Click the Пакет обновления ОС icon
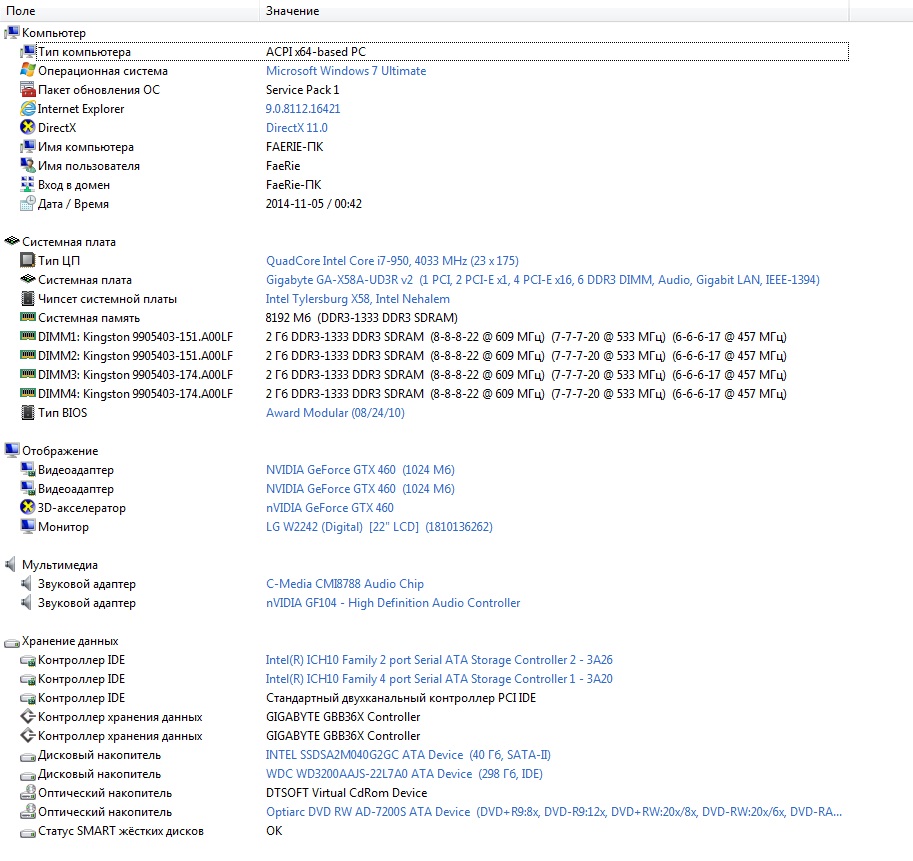Image resolution: width=913 pixels, height=861 pixels. tap(27, 89)
